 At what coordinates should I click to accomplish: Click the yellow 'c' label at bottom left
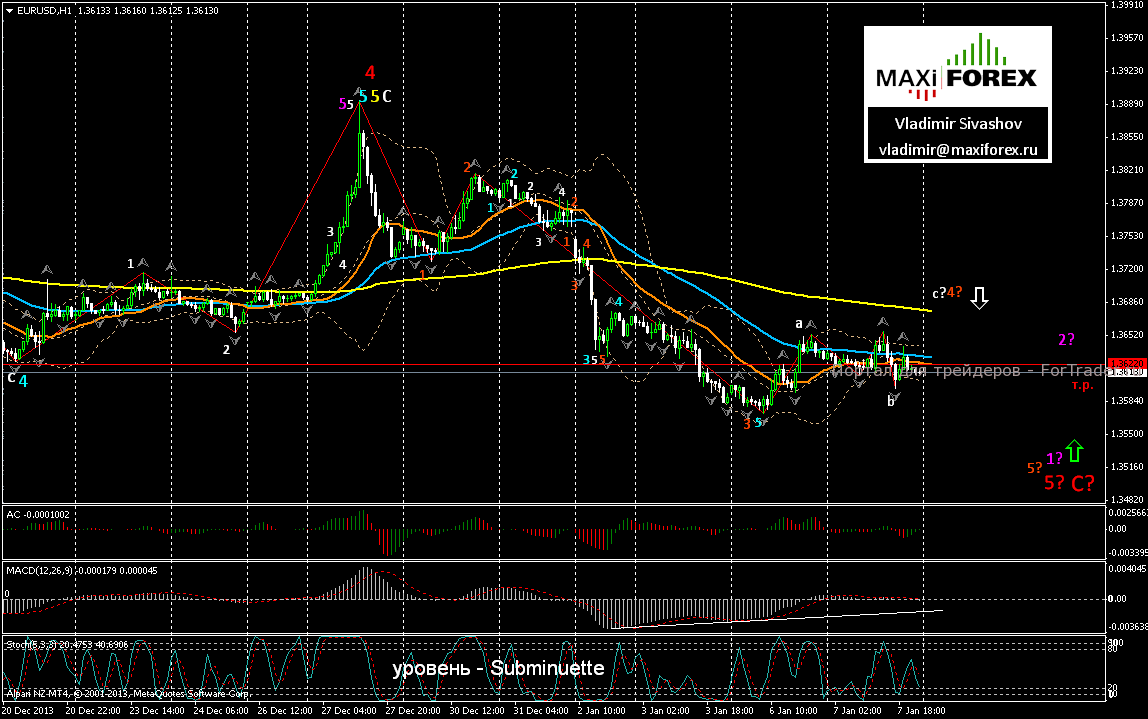coord(11,377)
